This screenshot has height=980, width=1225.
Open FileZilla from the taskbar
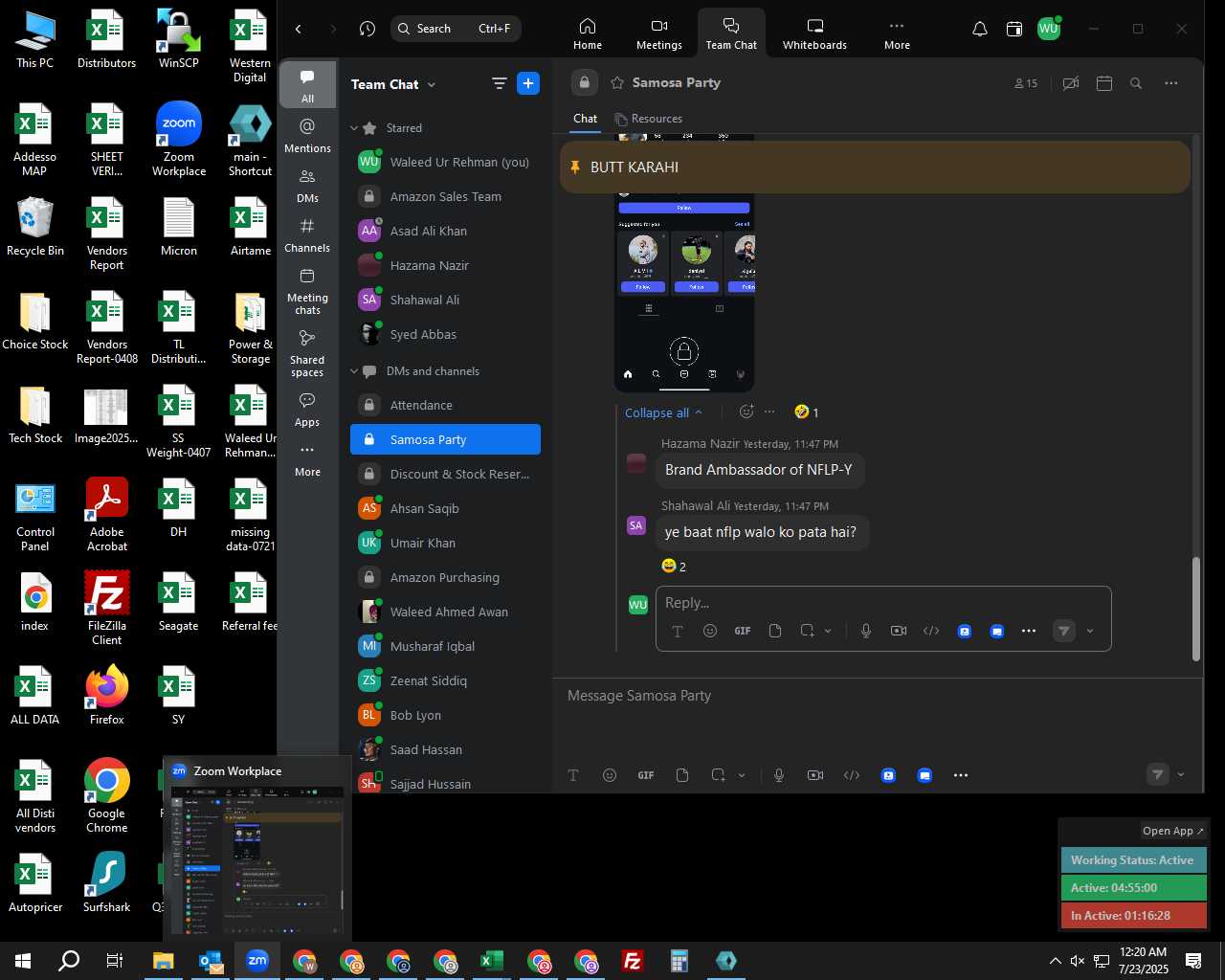tap(633, 961)
